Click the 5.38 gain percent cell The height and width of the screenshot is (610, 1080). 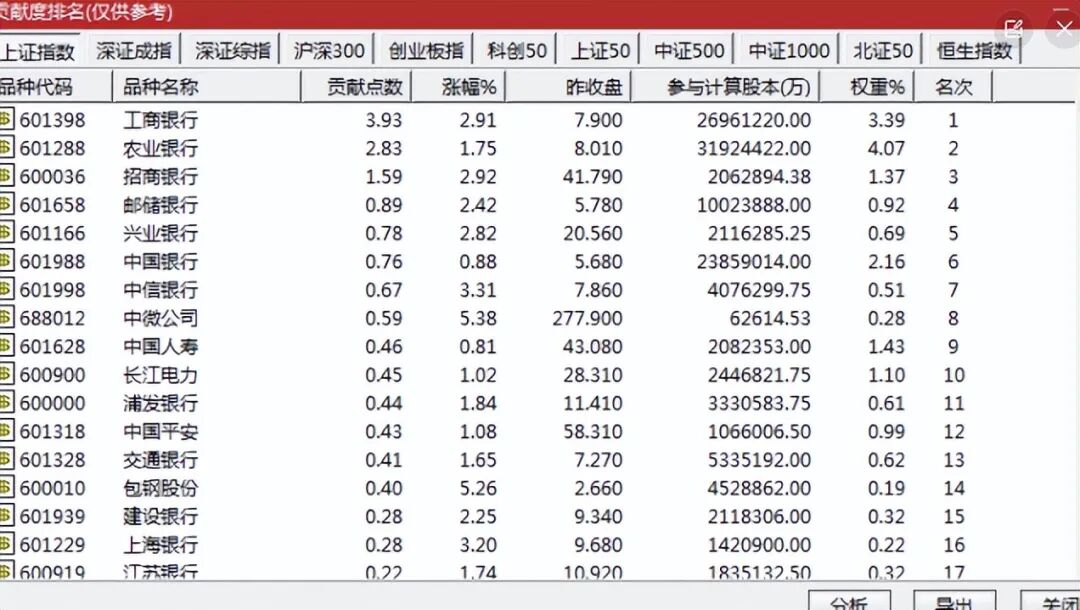click(x=478, y=318)
